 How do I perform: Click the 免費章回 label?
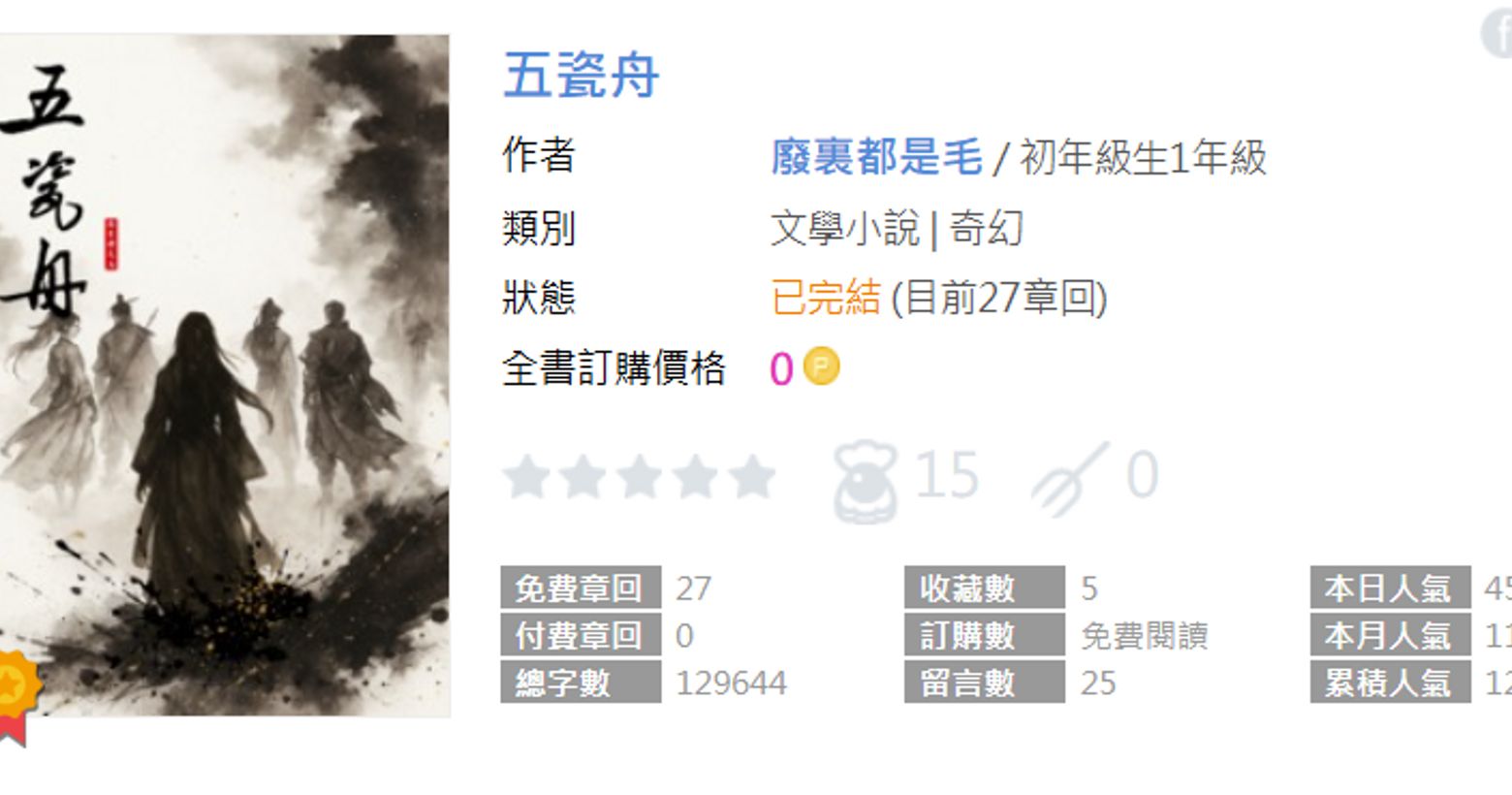click(581, 588)
